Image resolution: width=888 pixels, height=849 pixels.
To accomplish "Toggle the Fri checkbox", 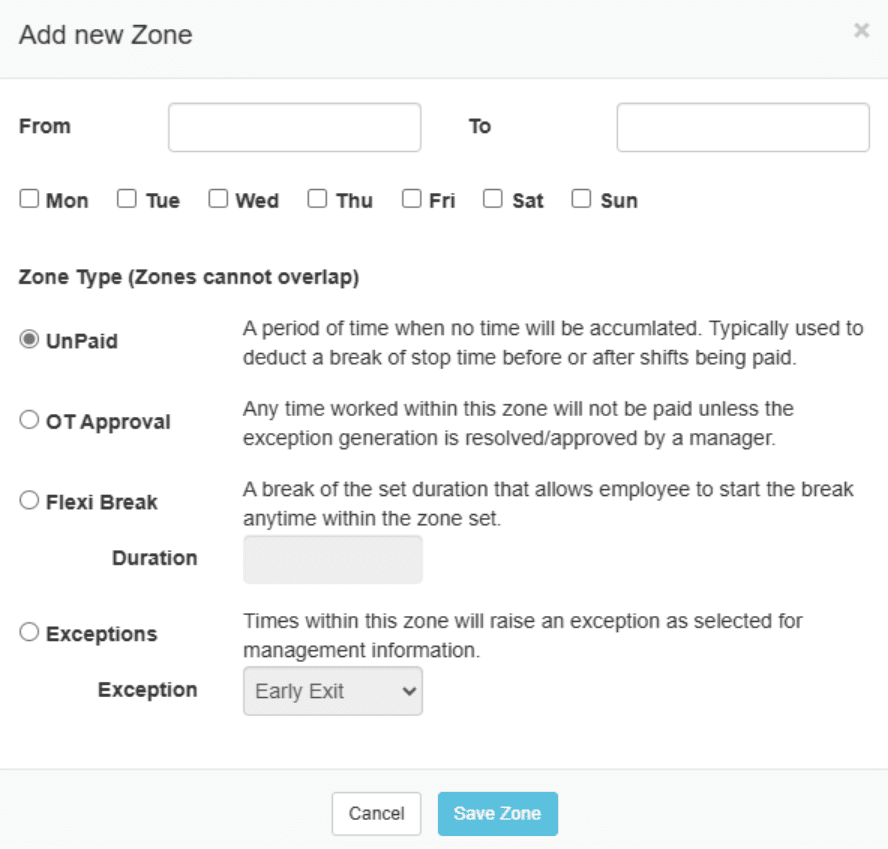I will tap(411, 199).
